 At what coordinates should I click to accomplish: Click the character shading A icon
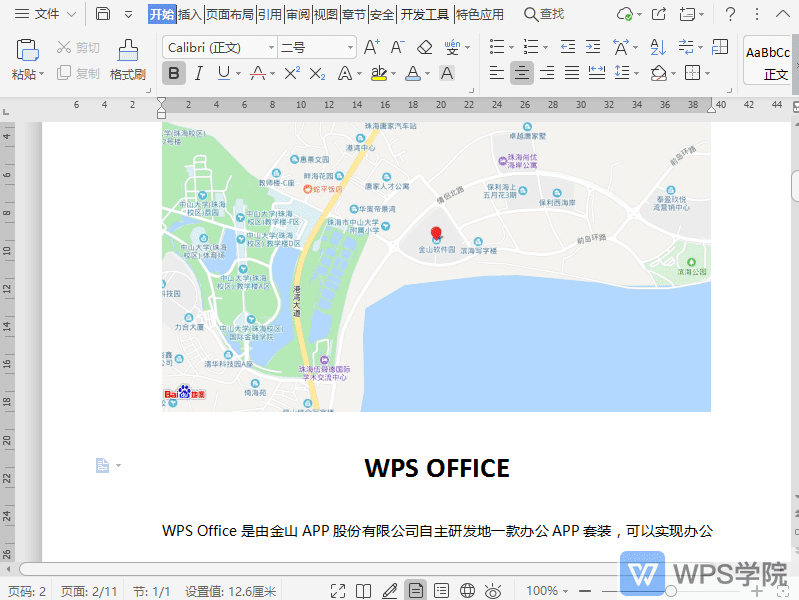click(x=447, y=74)
